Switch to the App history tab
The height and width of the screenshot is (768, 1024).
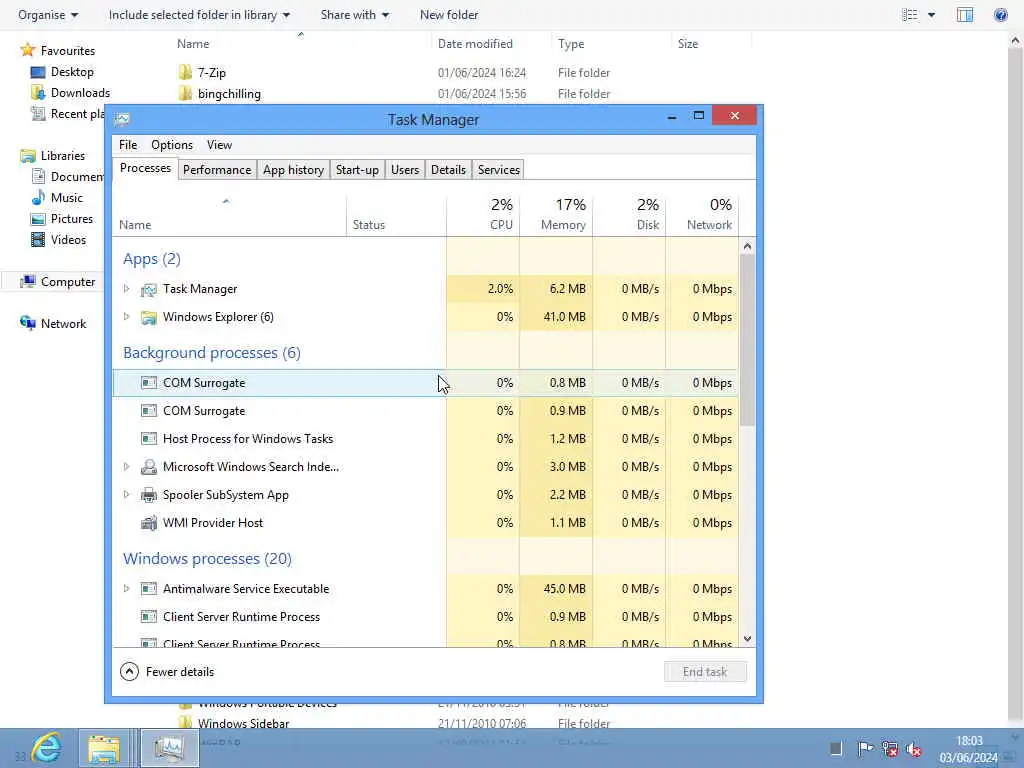(293, 170)
